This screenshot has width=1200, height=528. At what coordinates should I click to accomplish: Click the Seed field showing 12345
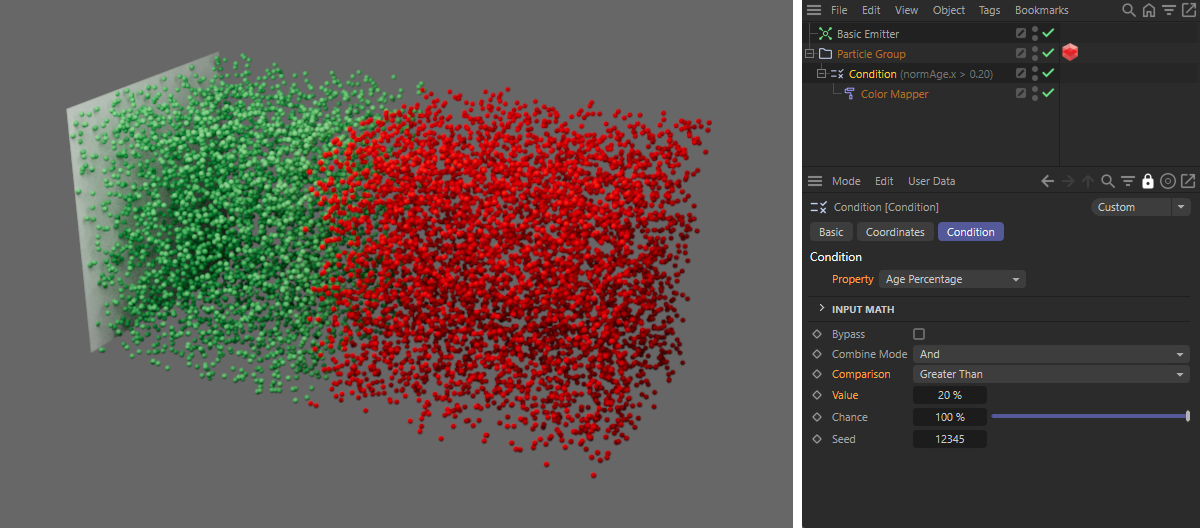(x=950, y=439)
